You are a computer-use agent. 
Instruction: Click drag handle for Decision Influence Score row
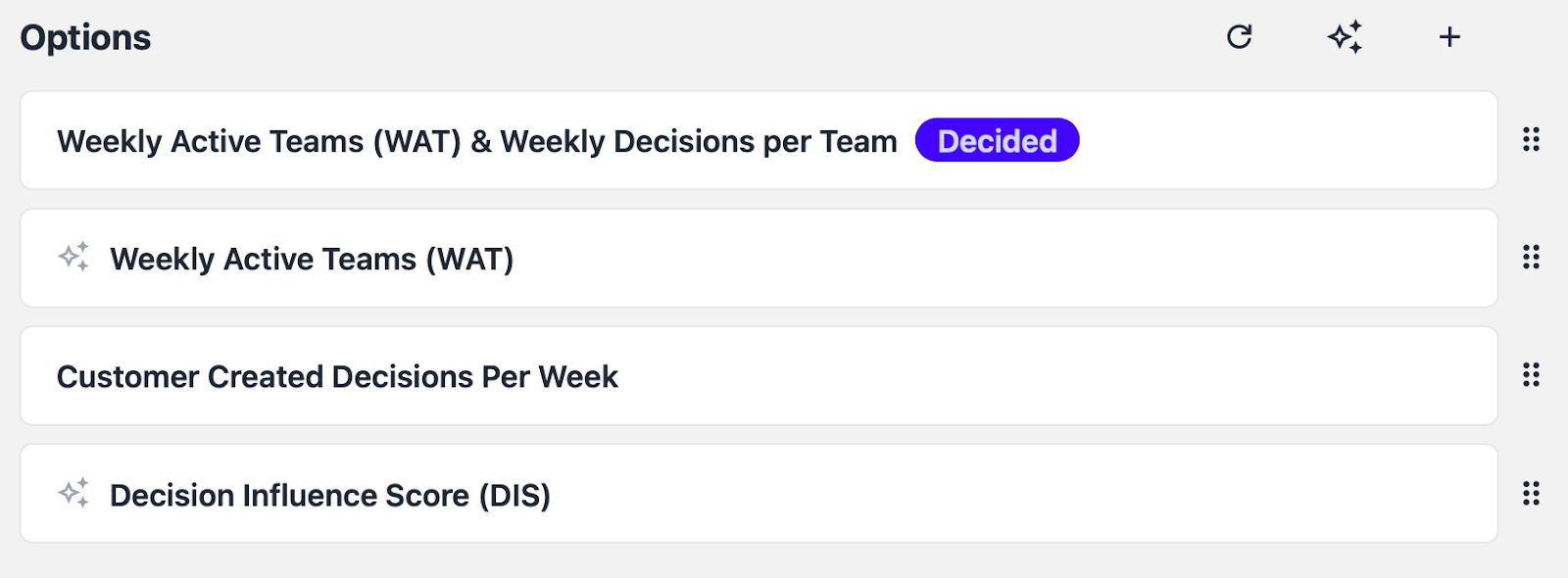pos(1531,493)
